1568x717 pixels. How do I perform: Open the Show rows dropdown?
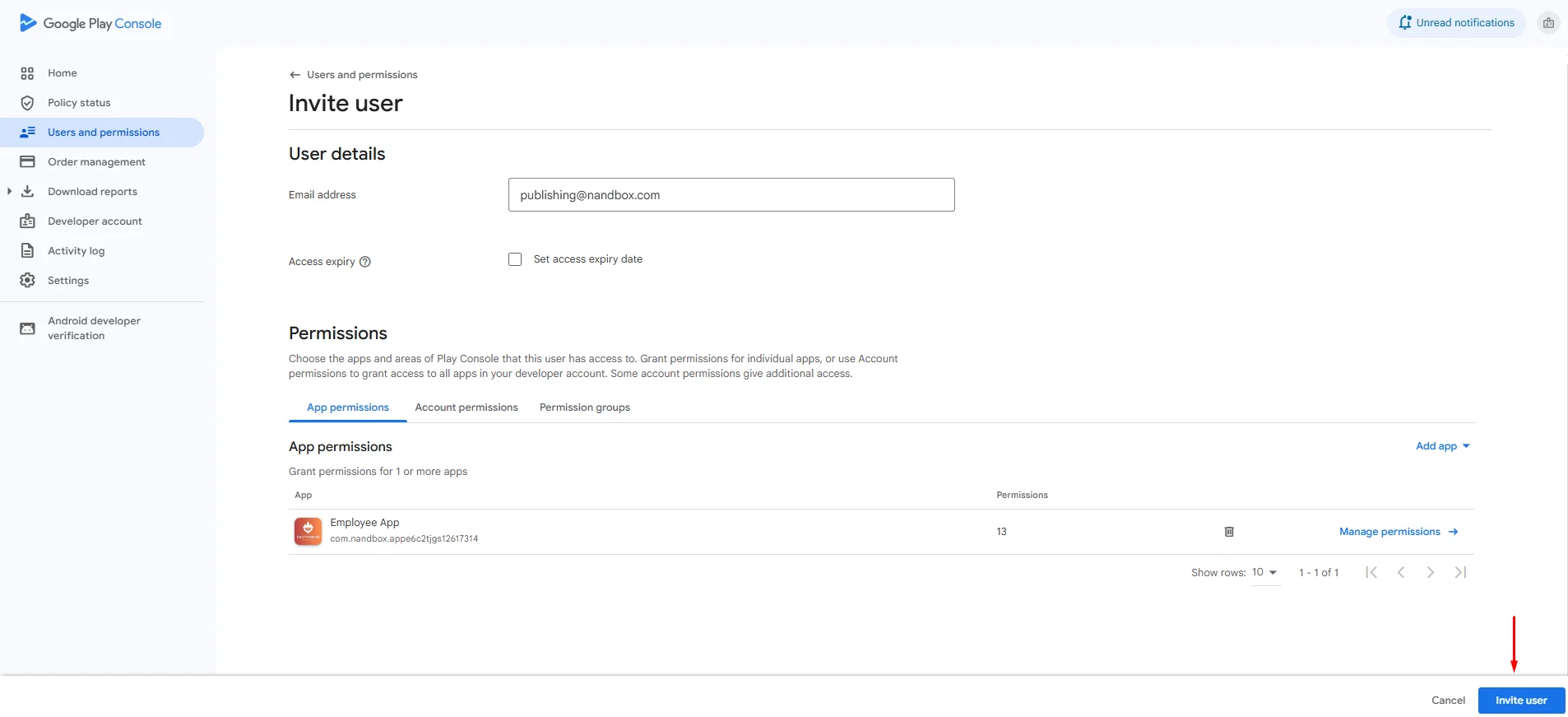click(x=1264, y=572)
